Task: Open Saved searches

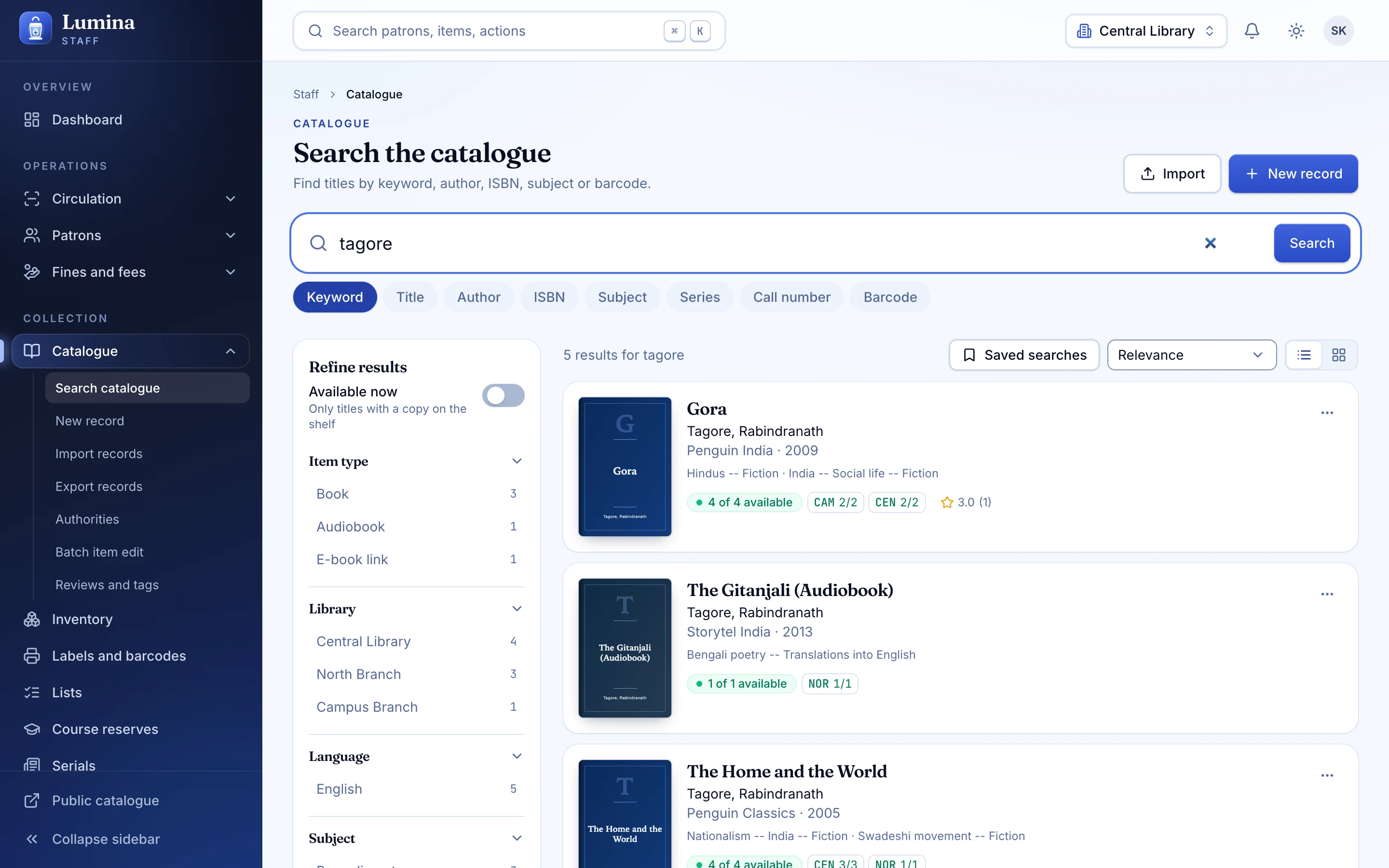Action: point(1024,355)
